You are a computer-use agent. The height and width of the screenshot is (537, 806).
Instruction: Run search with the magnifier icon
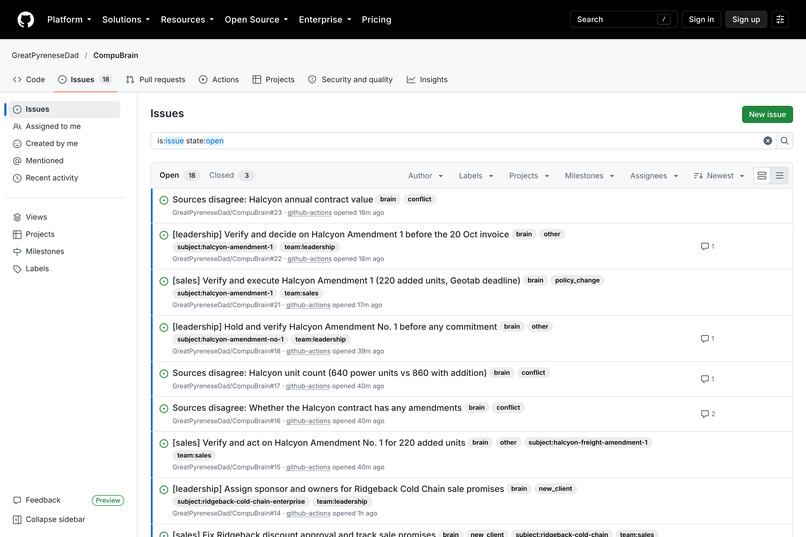coord(784,141)
